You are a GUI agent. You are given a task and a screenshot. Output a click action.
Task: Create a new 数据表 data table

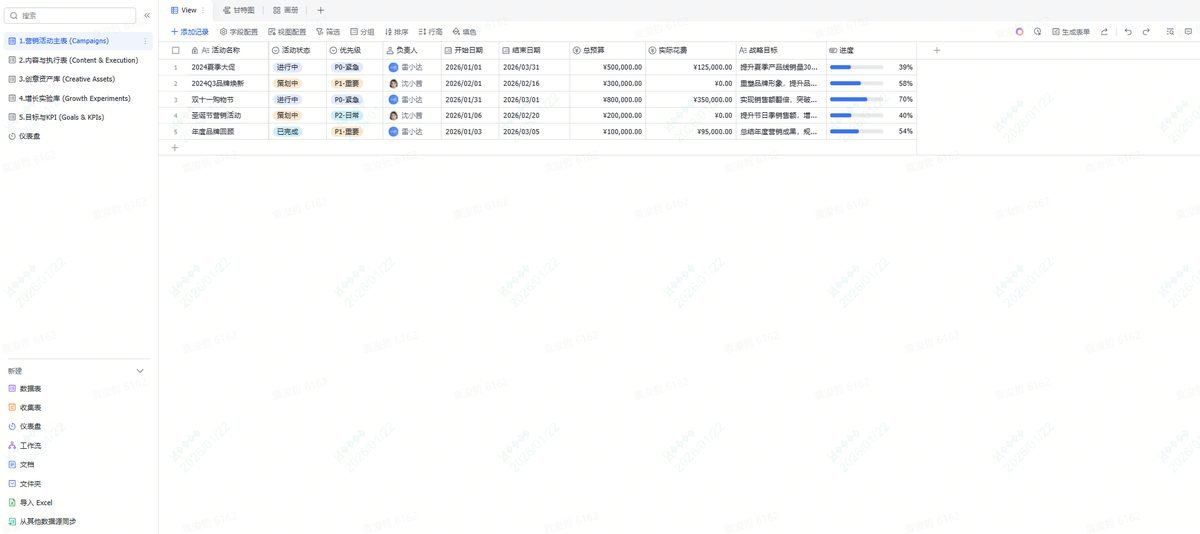coord(25,388)
